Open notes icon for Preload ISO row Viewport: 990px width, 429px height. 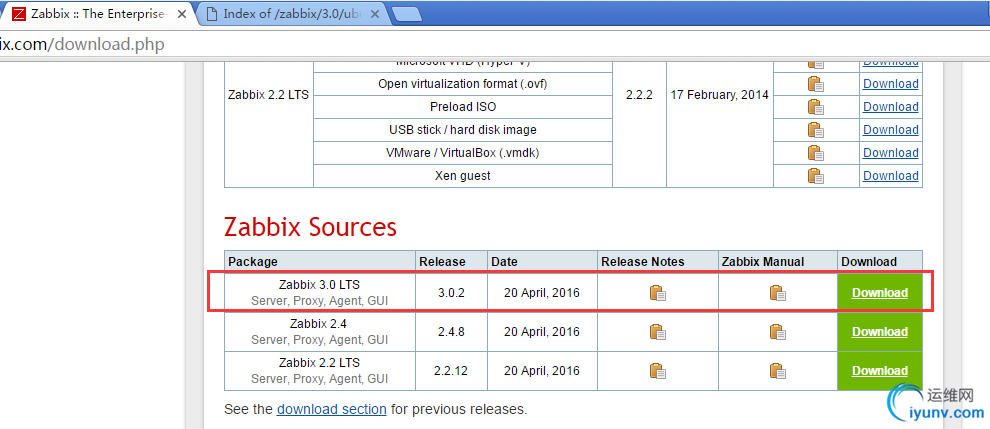816,107
